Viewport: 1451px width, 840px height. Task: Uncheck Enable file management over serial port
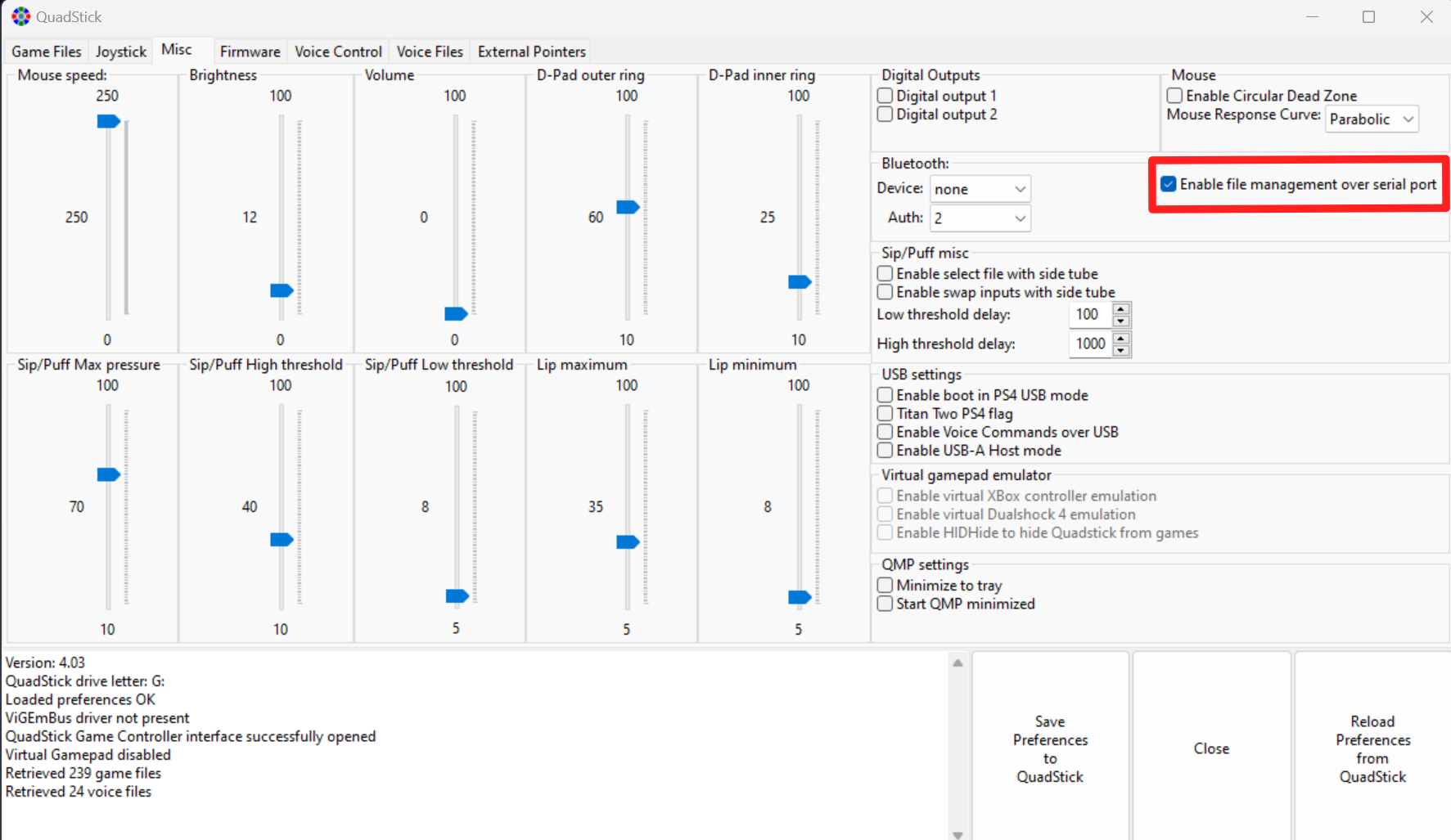1169,184
